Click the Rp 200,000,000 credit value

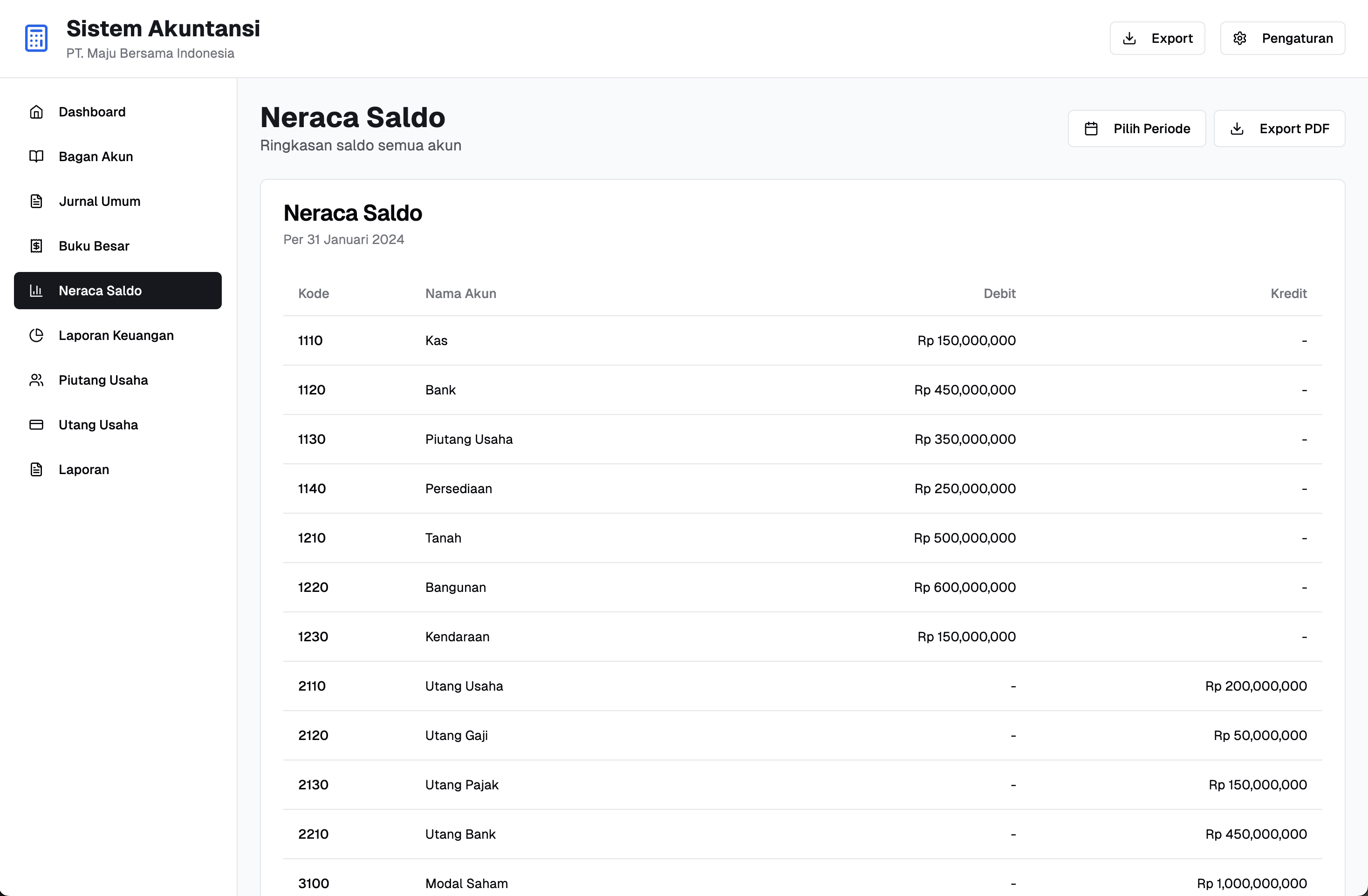click(x=1256, y=686)
